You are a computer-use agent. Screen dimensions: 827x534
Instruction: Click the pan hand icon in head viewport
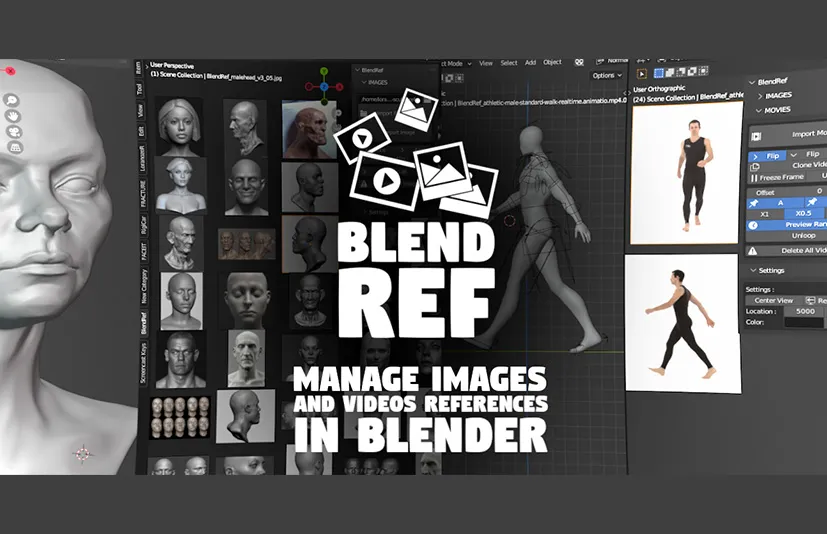click(13, 116)
